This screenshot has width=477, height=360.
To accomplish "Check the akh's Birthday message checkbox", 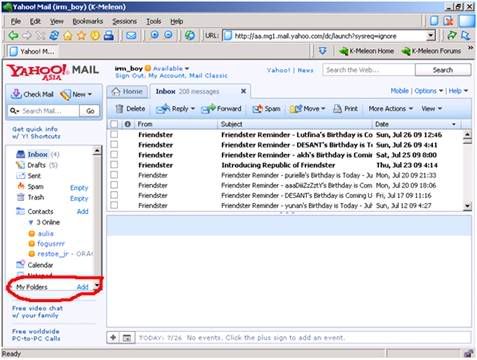I will click(x=114, y=154).
